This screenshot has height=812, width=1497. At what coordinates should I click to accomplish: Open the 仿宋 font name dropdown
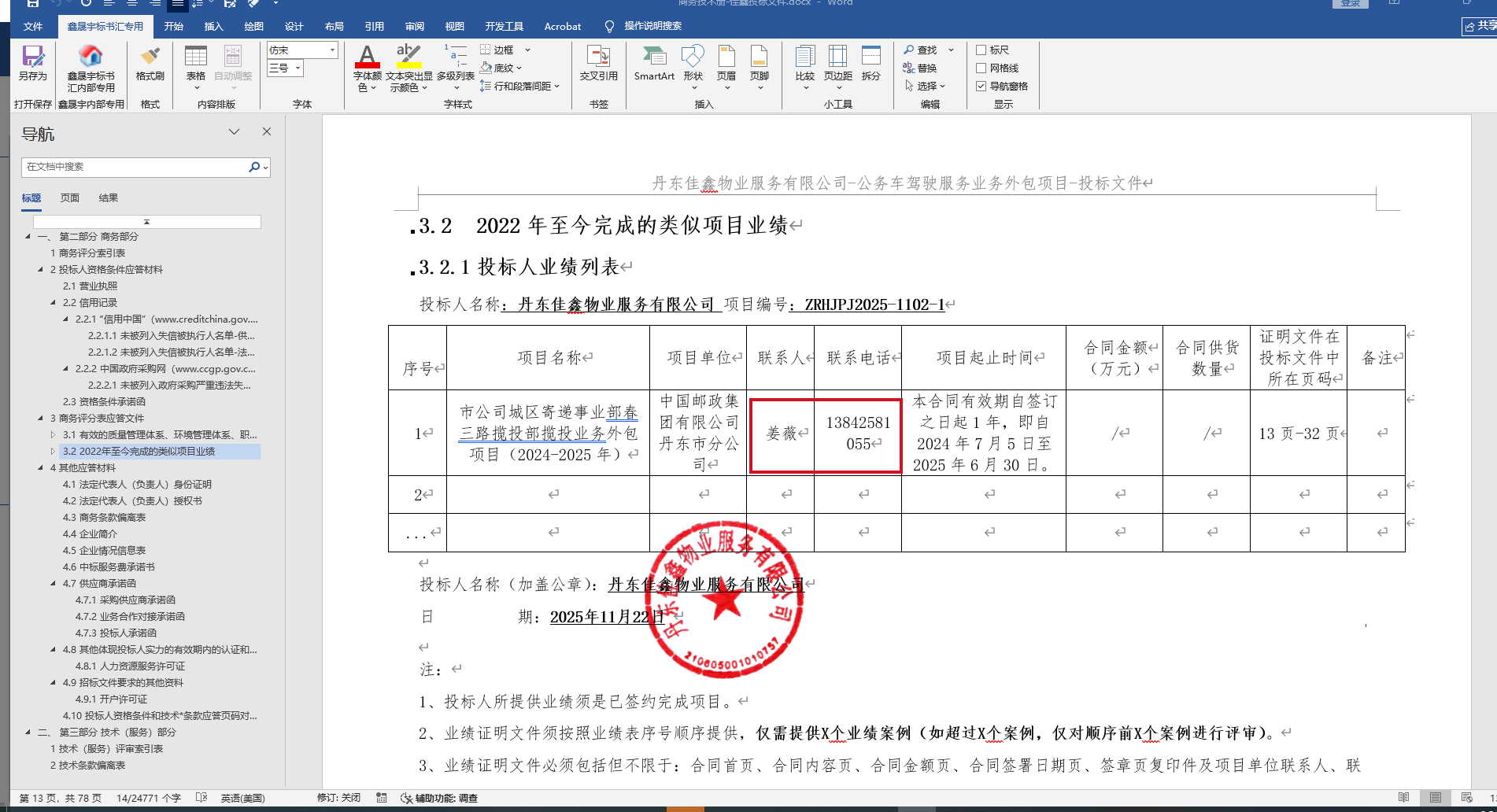(x=332, y=50)
